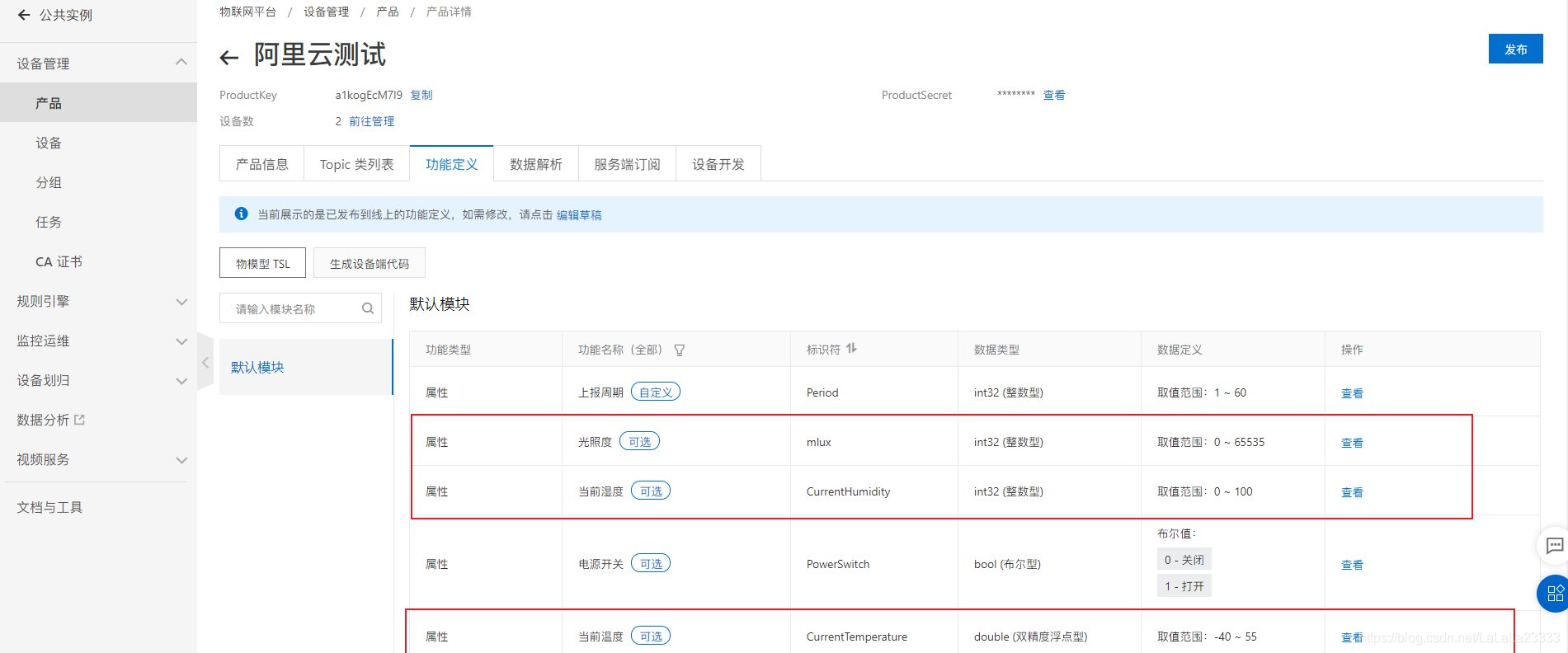This screenshot has height=653, width=1568.
Task: Open the 服务端订阅 tab
Action: point(627,164)
